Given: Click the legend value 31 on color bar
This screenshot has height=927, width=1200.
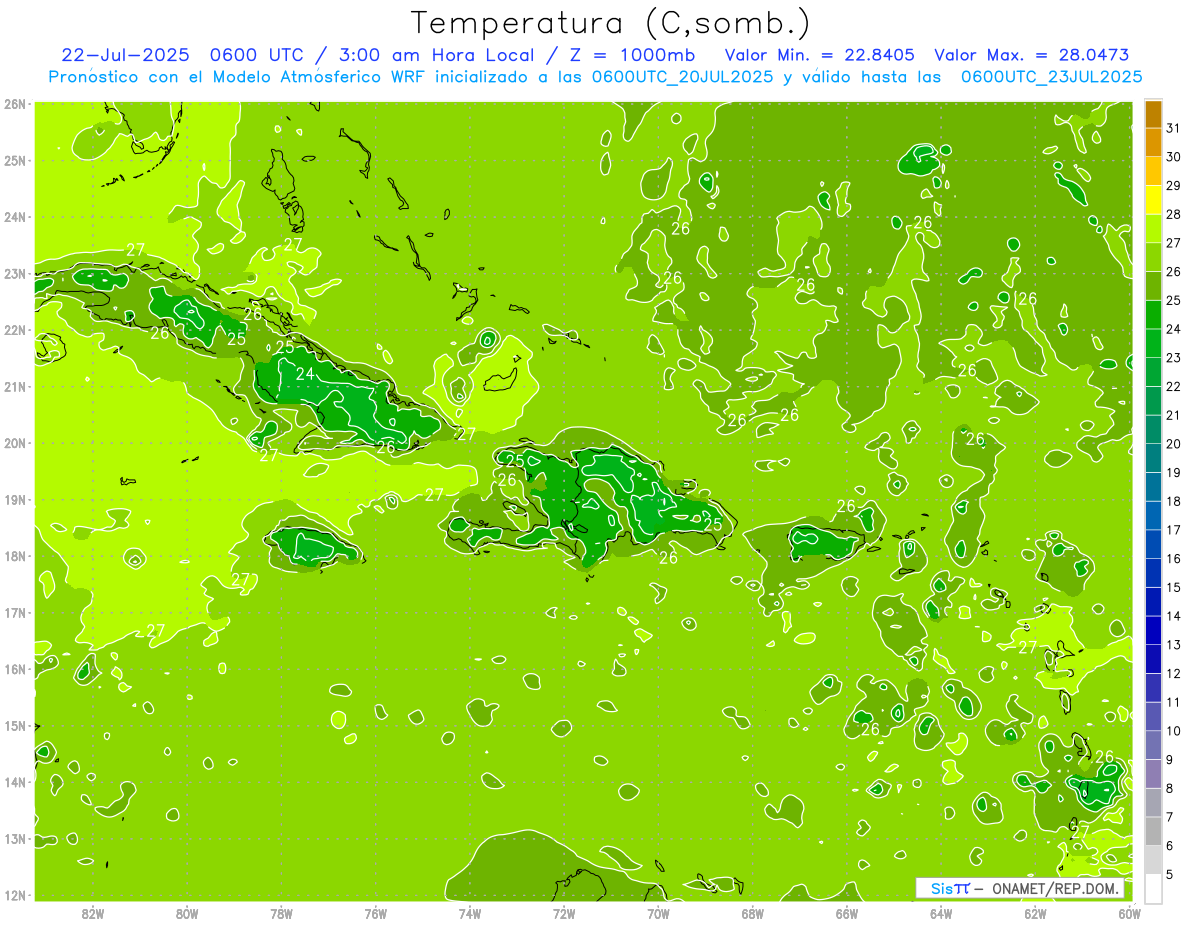Looking at the screenshot, I should (x=1174, y=128).
